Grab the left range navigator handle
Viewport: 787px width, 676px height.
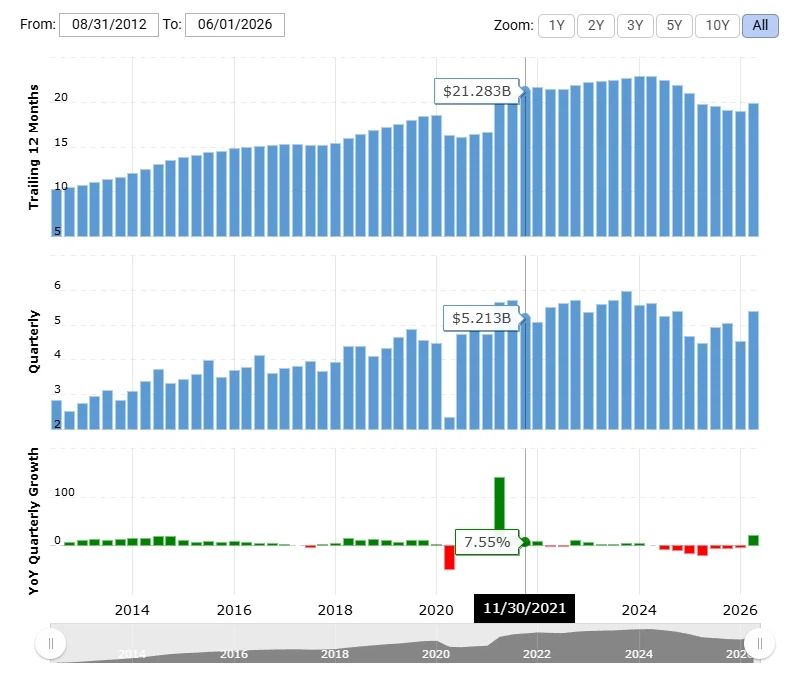(50, 643)
